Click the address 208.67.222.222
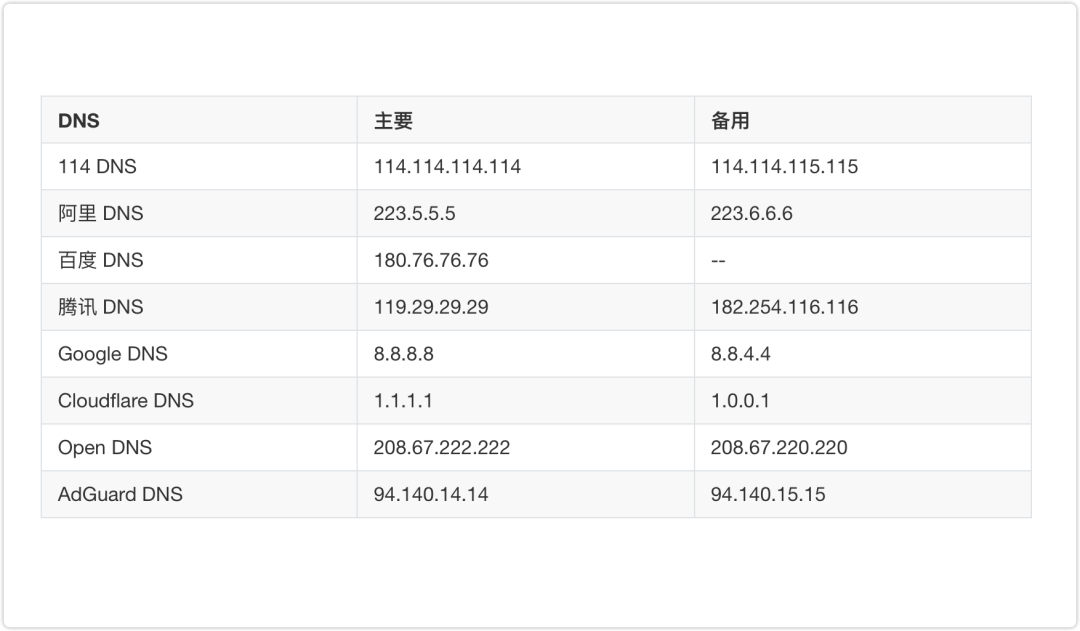Viewport: 1080px width, 631px height. pos(442,448)
